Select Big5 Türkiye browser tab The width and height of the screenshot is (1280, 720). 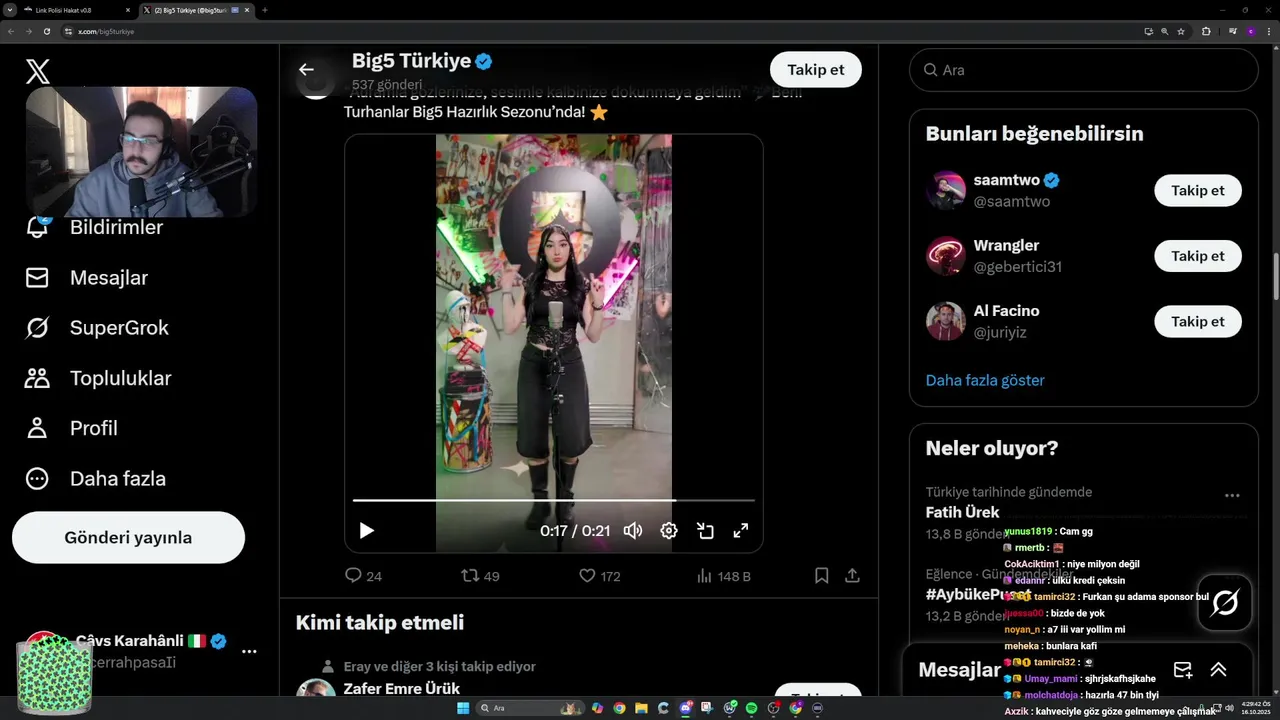(x=196, y=10)
